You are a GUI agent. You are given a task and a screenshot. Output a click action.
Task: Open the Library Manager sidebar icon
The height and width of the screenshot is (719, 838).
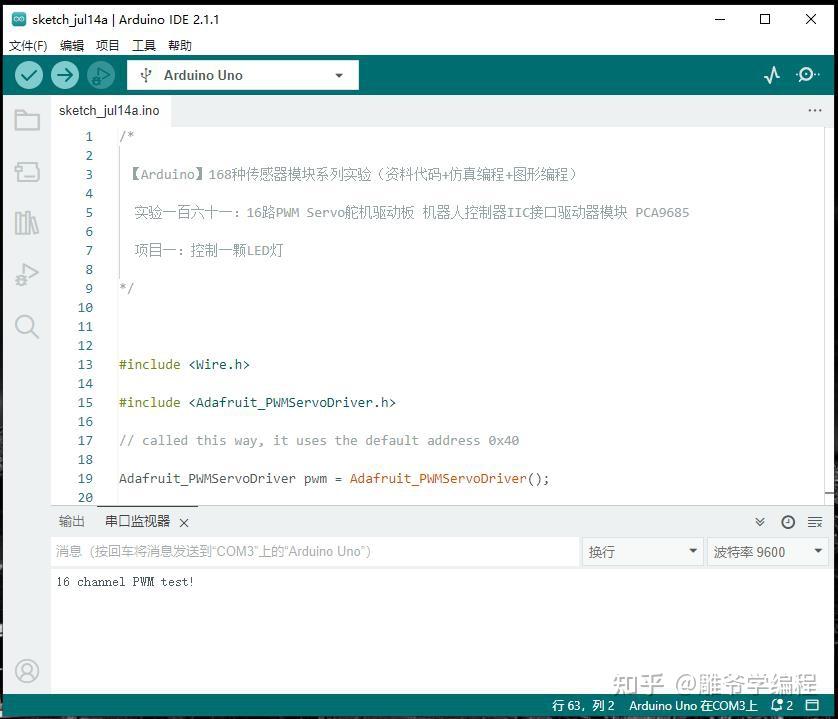point(27,222)
